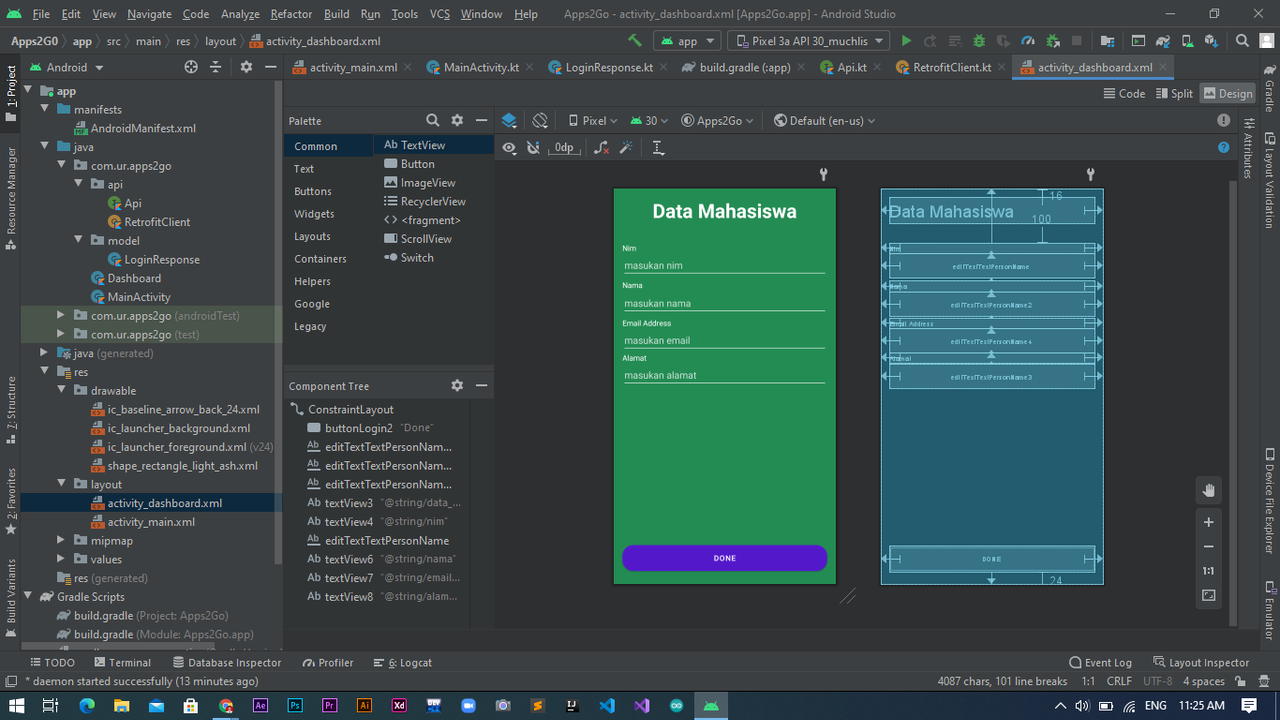1280x720 pixels.
Task: Open the Palette search magnifier
Action: coord(432,120)
